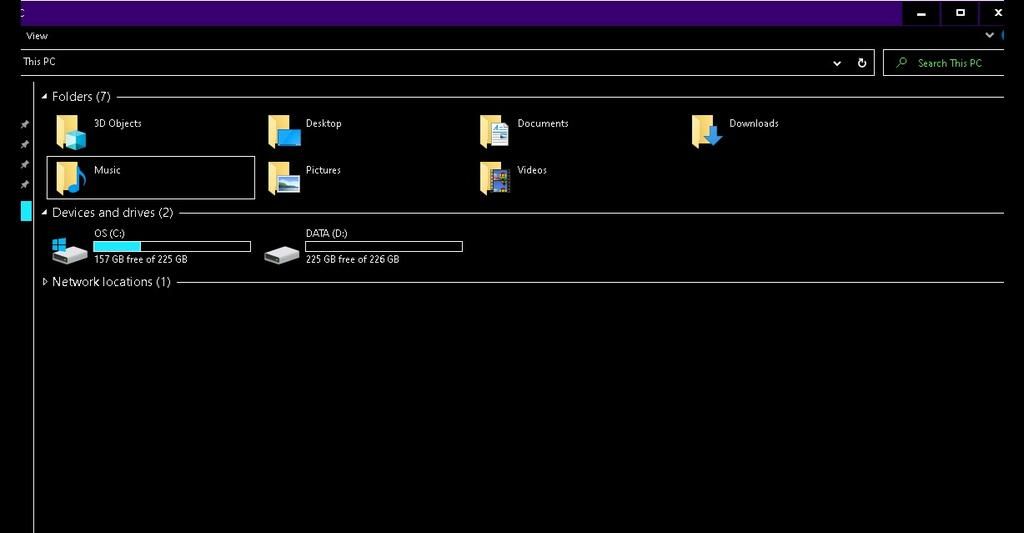This screenshot has height=533, width=1024.
Task: Refresh the This PC view
Action: (x=861, y=63)
